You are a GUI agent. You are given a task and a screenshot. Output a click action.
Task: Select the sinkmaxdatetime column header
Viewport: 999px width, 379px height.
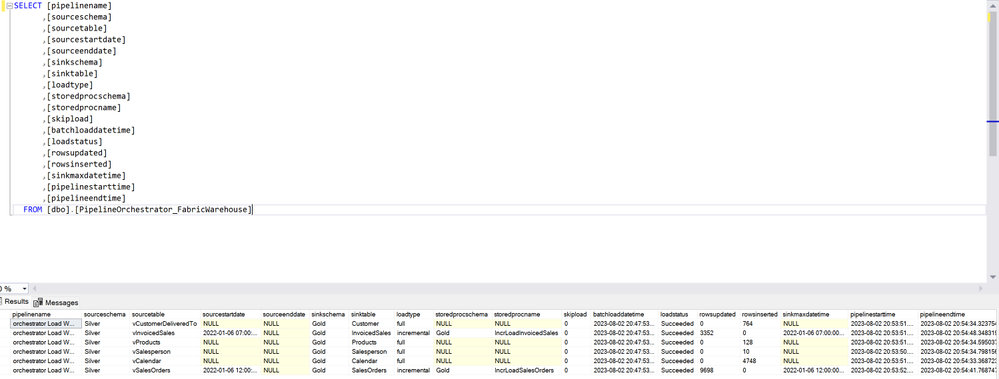[x=815, y=315]
